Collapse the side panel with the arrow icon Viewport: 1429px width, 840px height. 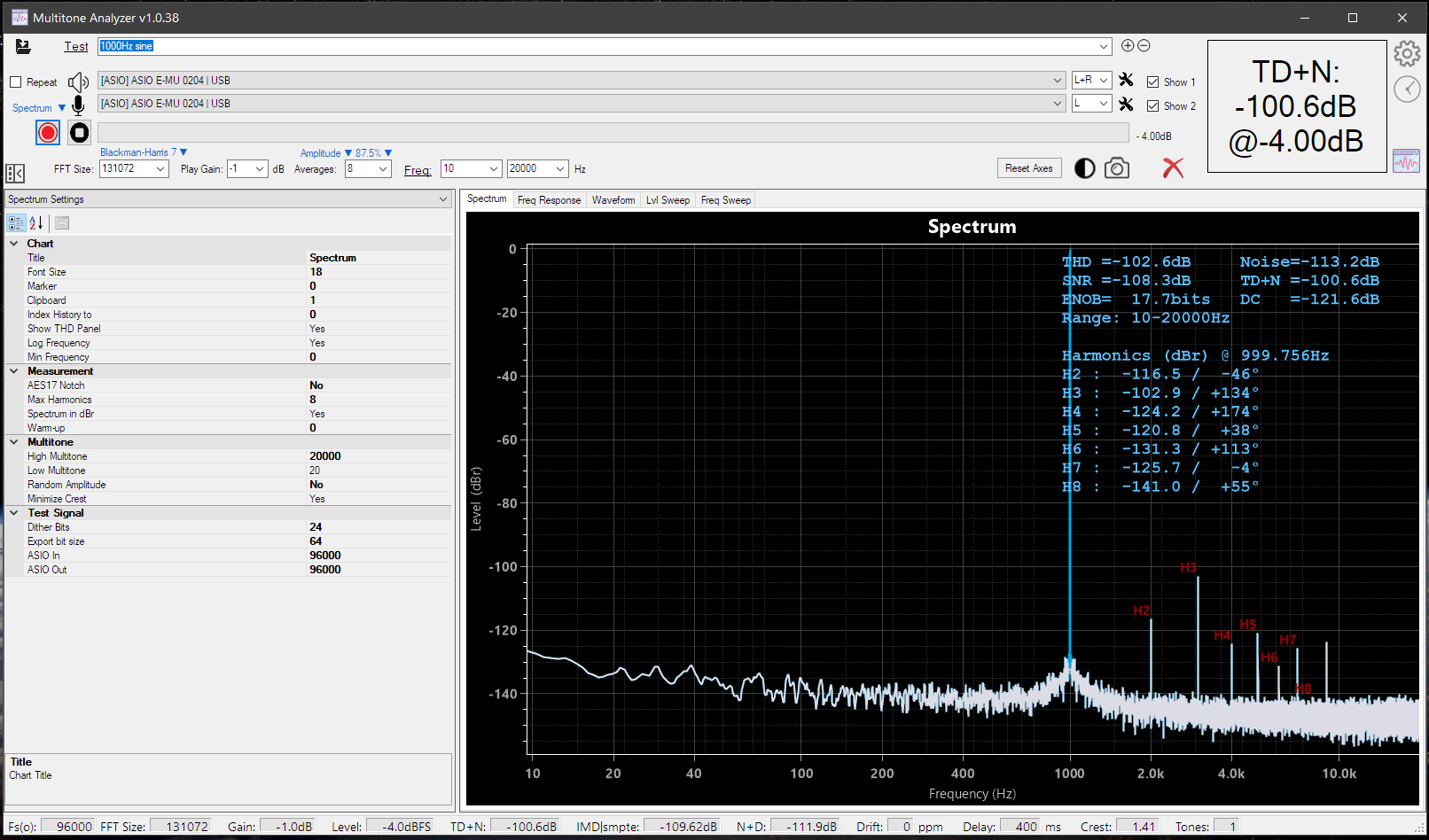click(15, 173)
